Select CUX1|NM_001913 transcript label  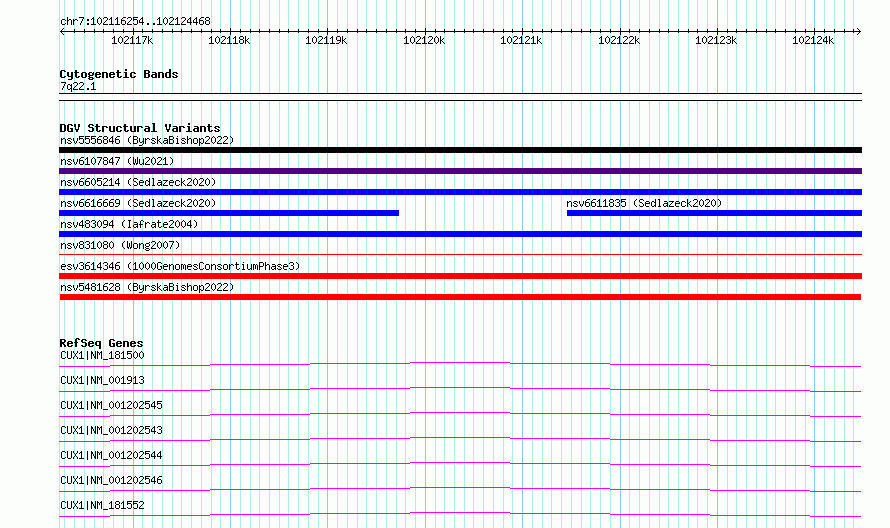102,380
